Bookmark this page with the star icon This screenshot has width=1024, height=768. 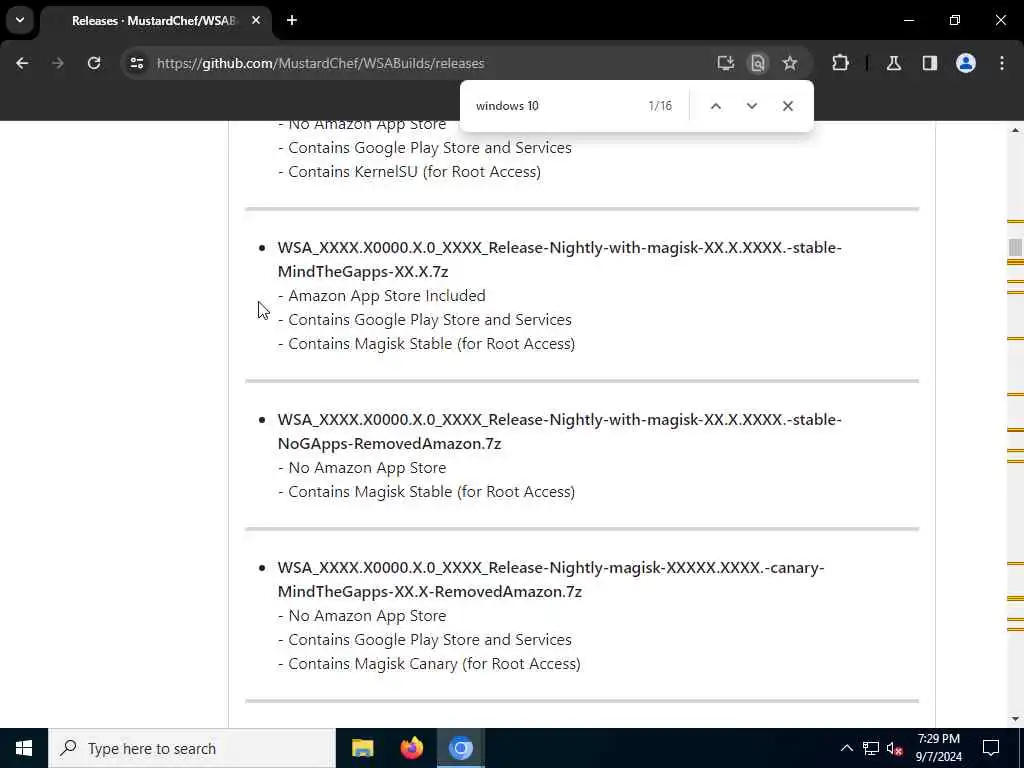(790, 63)
